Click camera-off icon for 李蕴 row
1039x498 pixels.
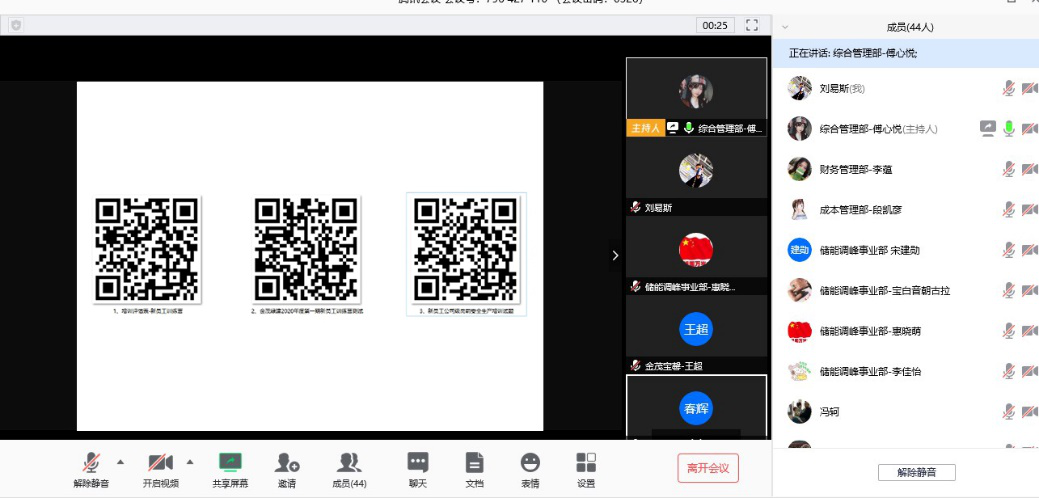[1030, 169]
